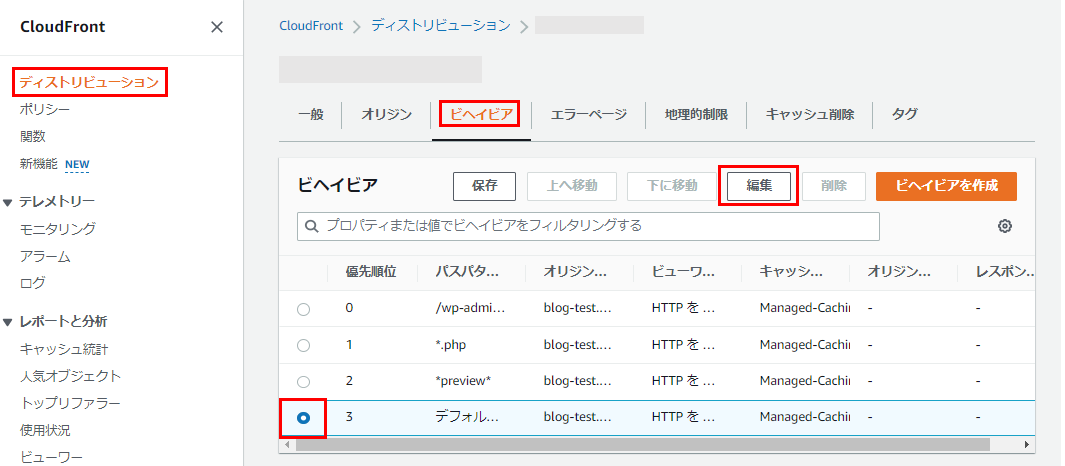Open キャッシュ統計 in the sidebar
The width and height of the screenshot is (1065, 466).
[x=64, y=349]
